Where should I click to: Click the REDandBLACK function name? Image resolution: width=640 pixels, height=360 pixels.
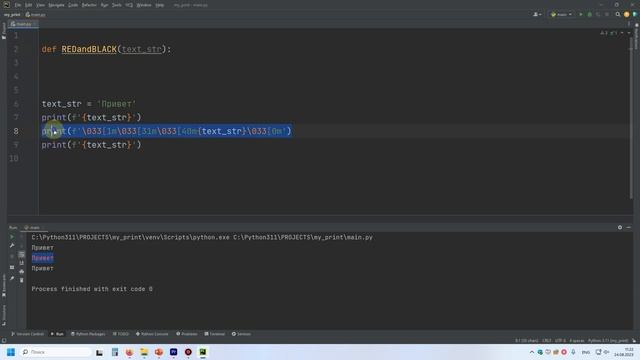click(89, 49)
